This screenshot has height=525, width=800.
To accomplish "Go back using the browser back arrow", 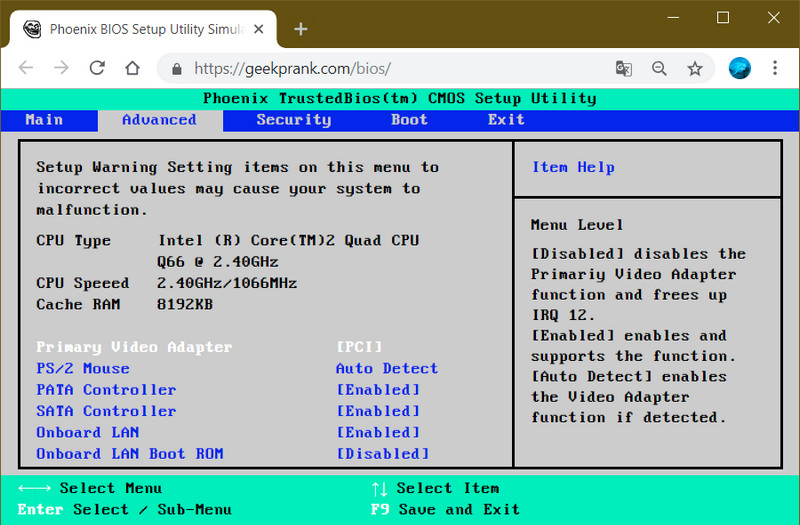I will pos(26,68).
